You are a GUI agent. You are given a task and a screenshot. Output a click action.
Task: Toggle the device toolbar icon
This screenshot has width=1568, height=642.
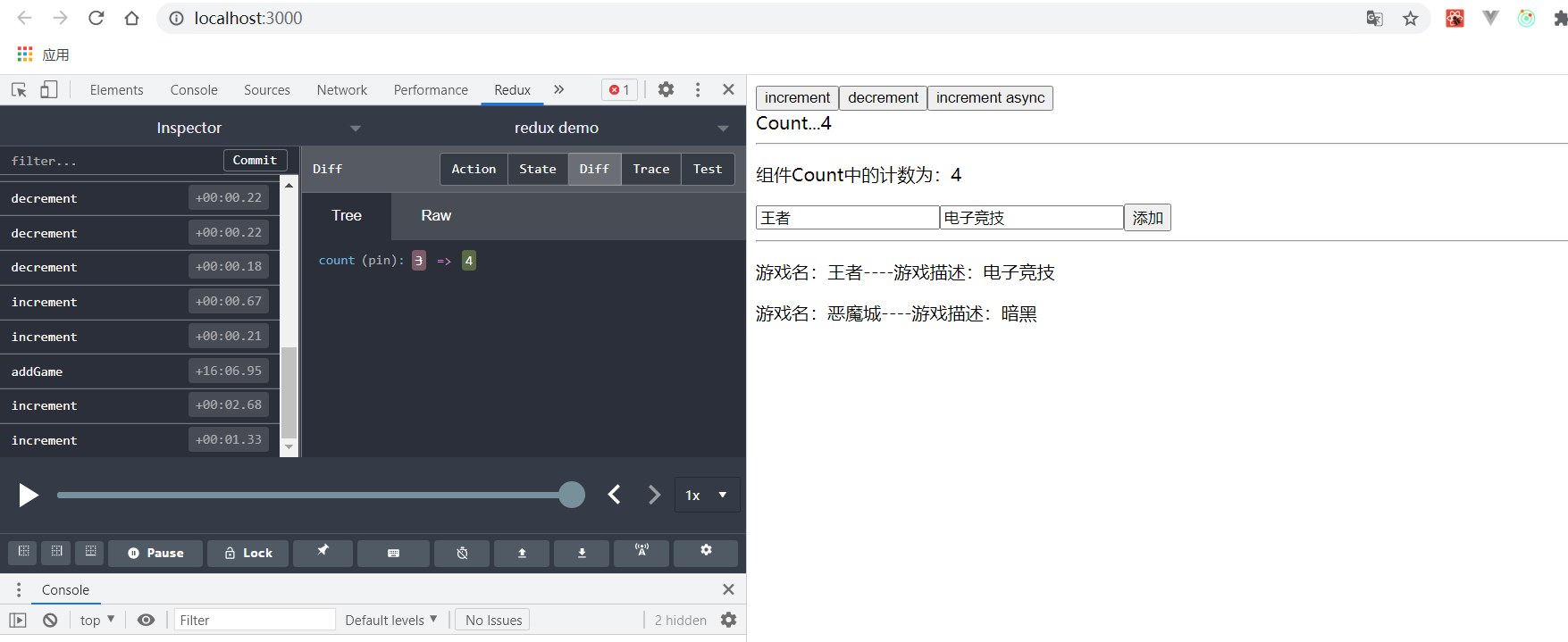(x=49, y=89)
